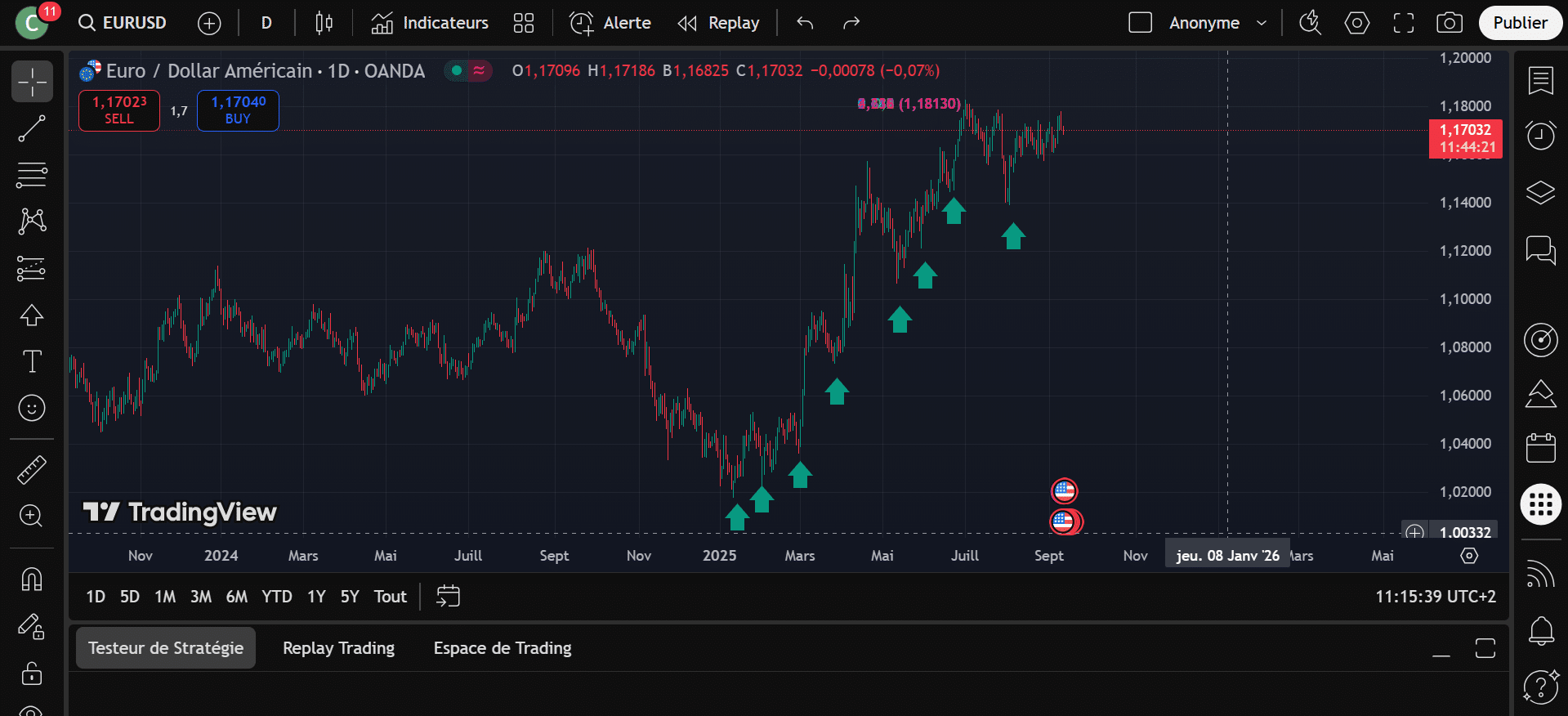Click the Publier button
Screen dimensions: 1568x716
point(1520,23)
